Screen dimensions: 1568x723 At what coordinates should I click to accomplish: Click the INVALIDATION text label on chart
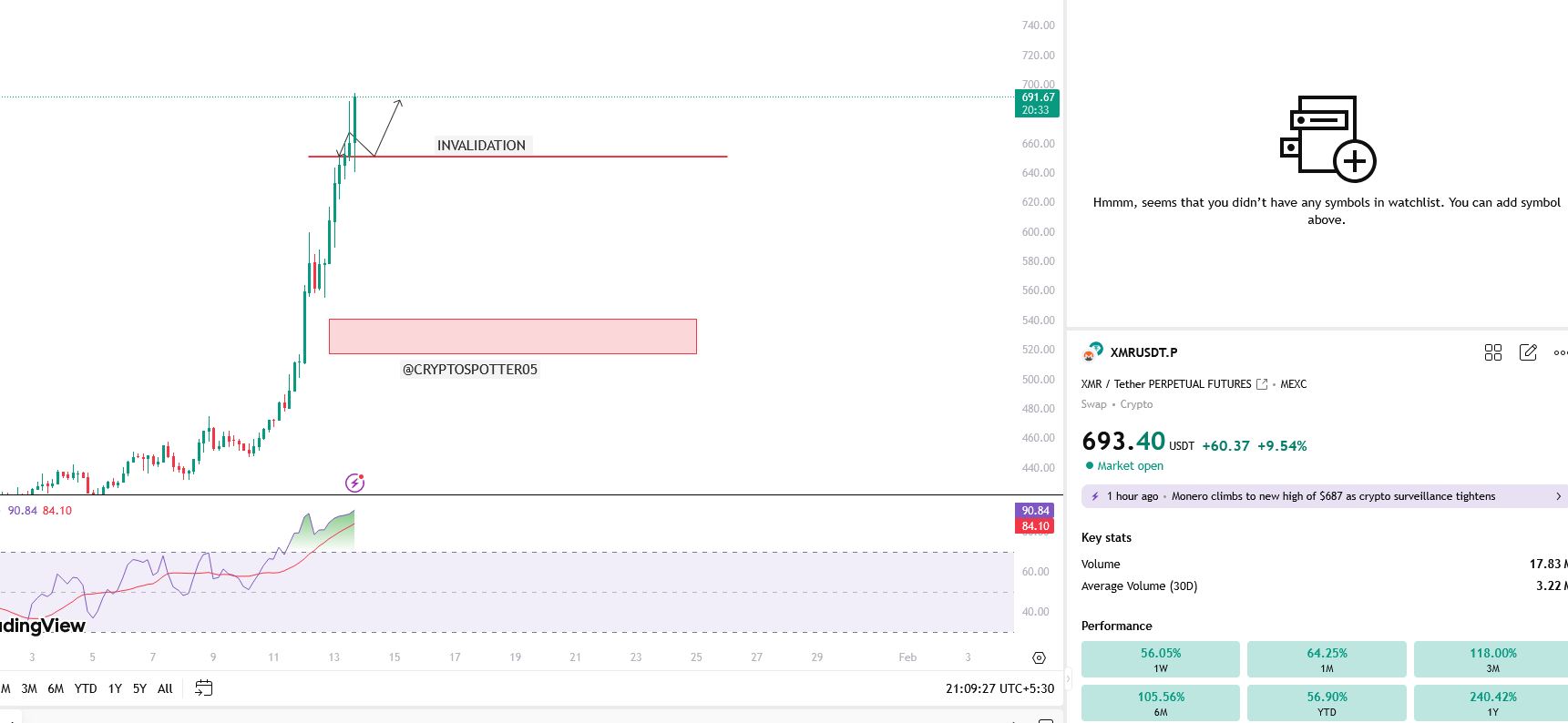[481, 146]
